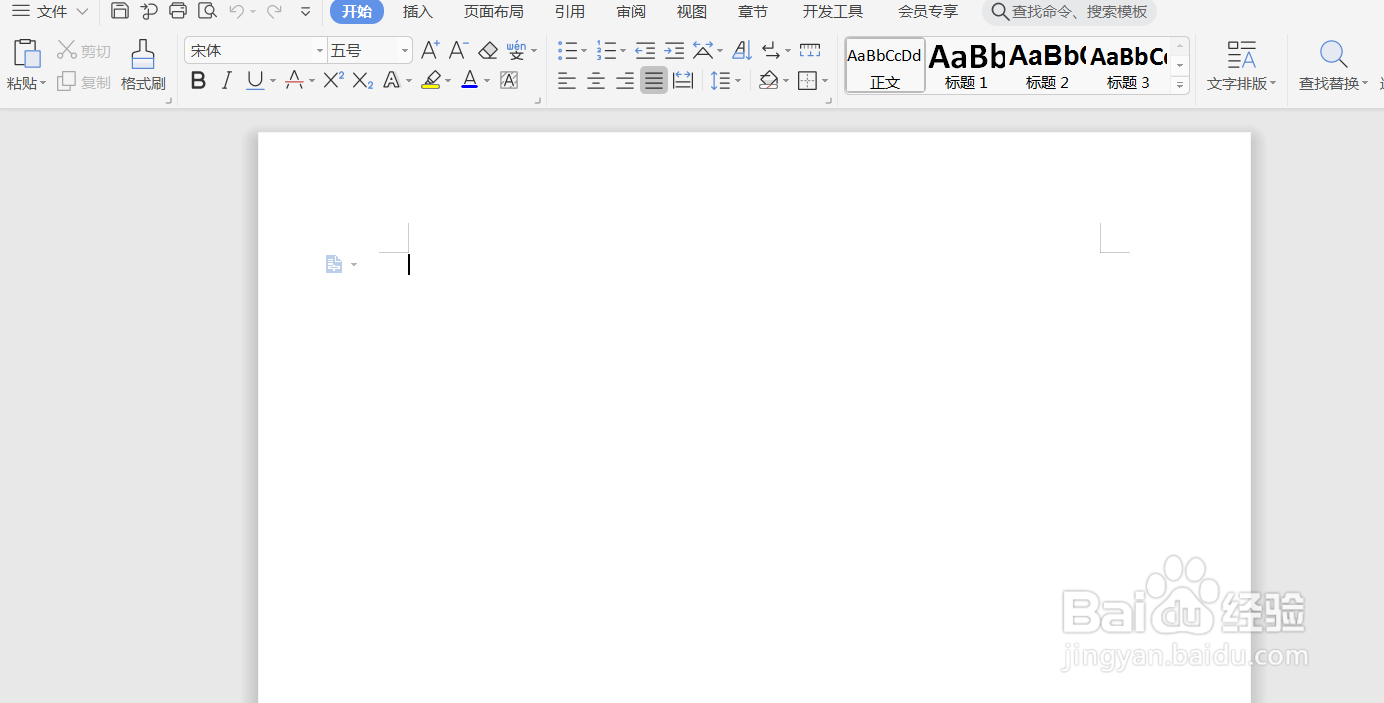Activate the Format Painter (格式刷)
Screen dimensions: 1384x703
[x=143, y=65]
